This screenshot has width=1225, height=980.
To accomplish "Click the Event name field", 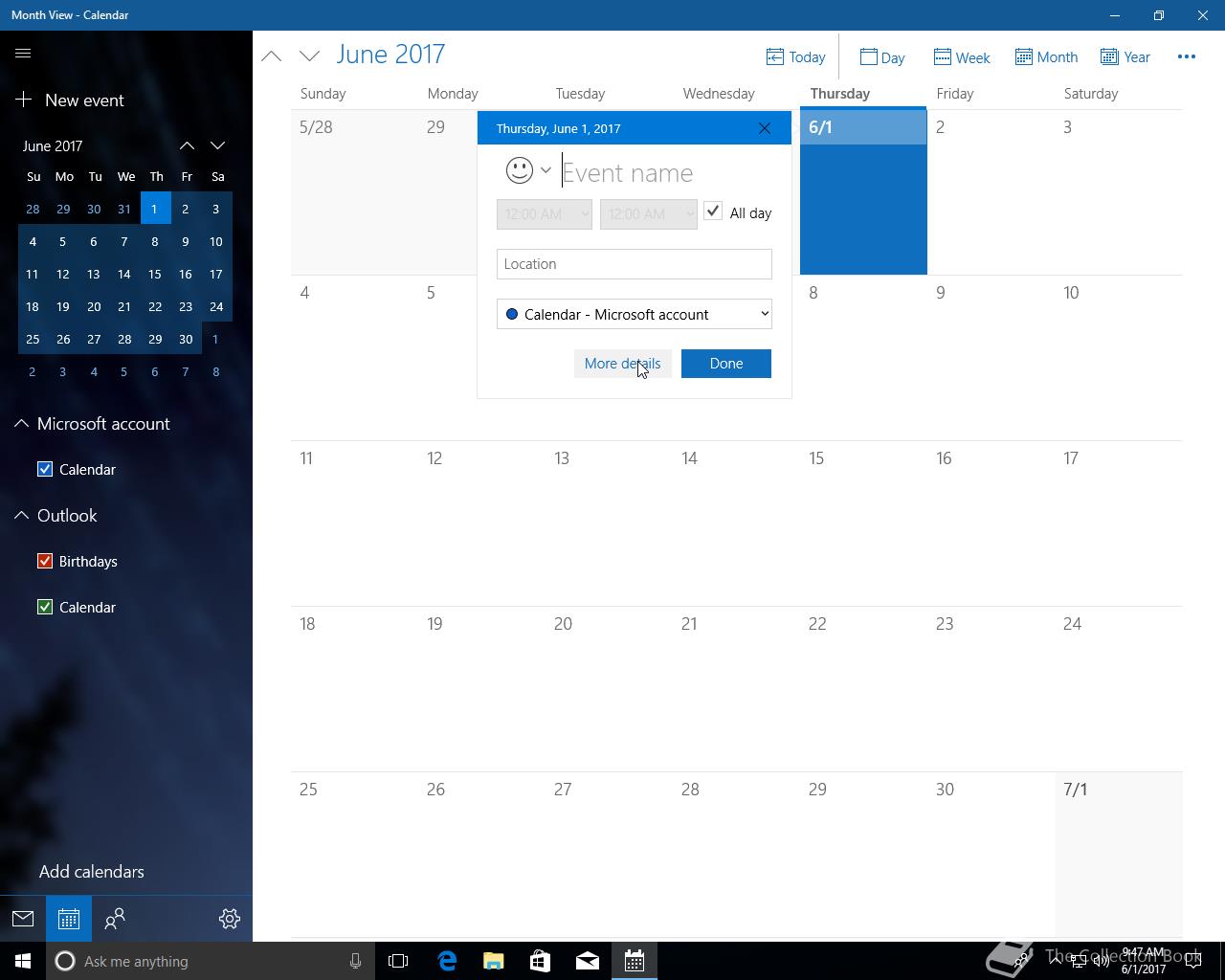I will tap(666, 172).
